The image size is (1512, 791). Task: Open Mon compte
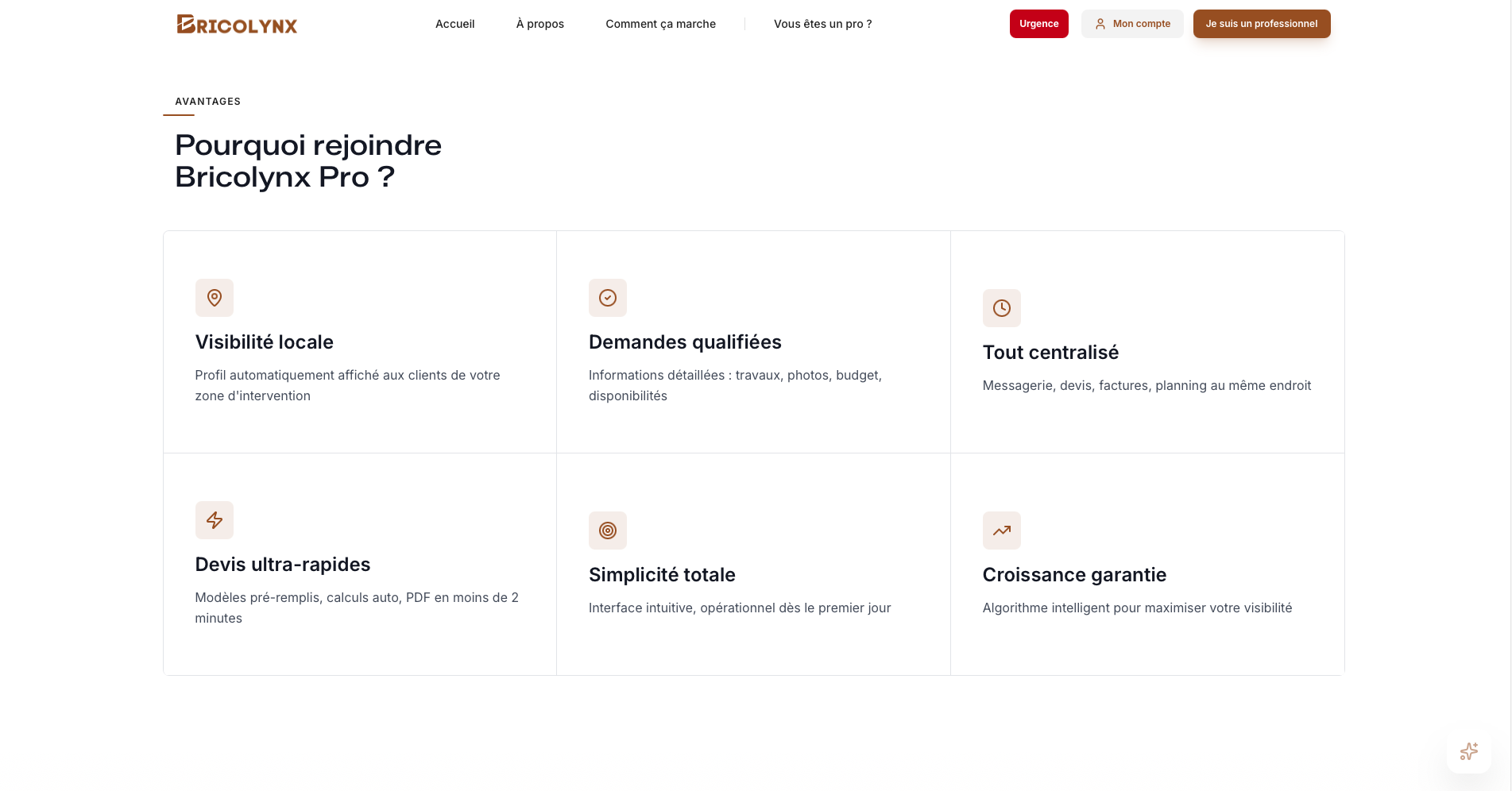[1132, 24]
